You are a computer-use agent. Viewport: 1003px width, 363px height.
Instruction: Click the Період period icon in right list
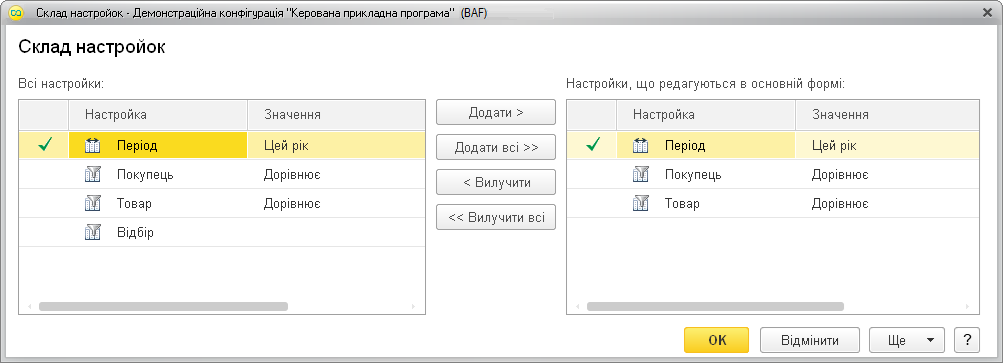640,145
